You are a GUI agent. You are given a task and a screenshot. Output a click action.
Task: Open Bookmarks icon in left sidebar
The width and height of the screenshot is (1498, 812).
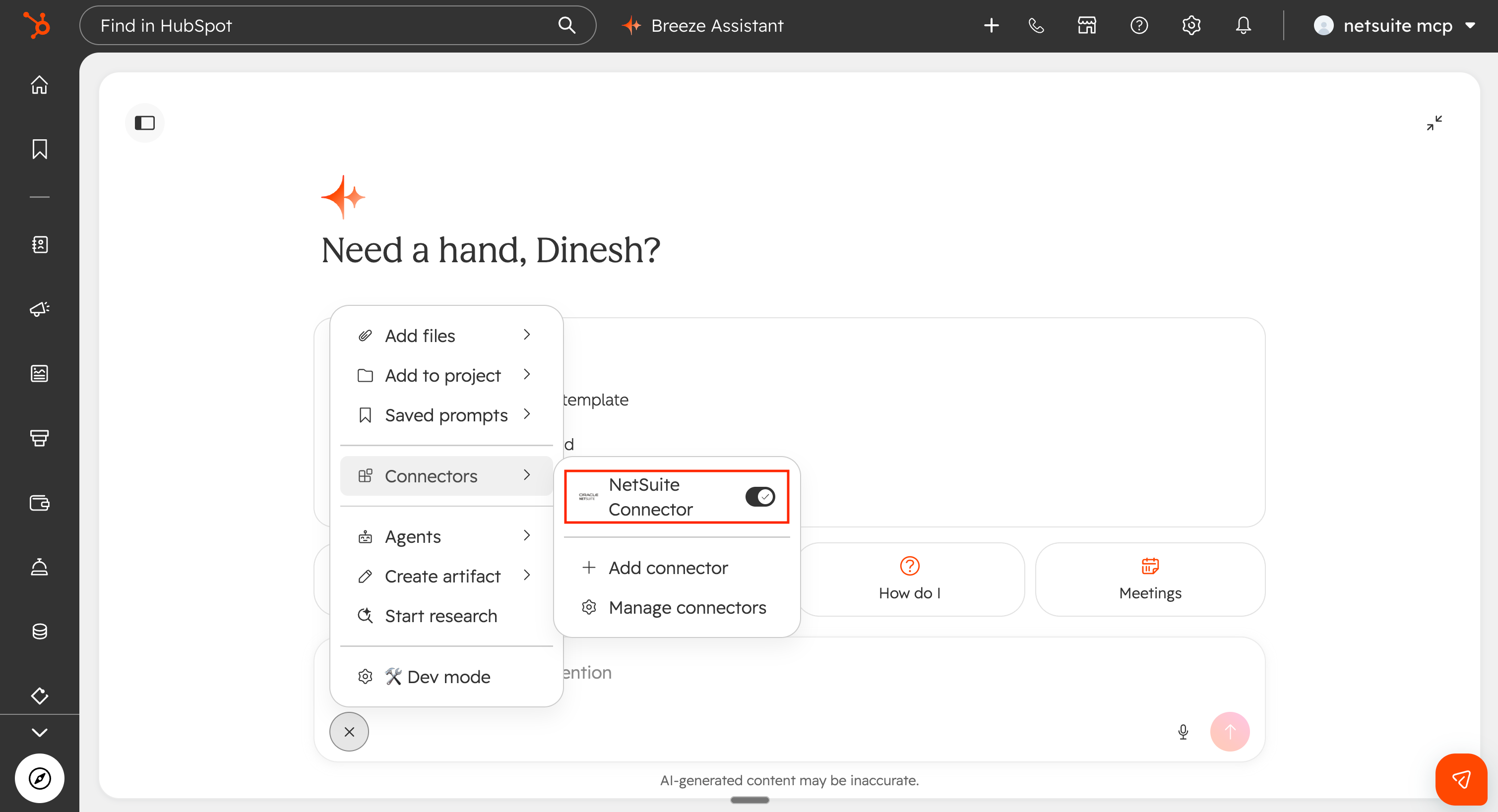tap(40, 149)
